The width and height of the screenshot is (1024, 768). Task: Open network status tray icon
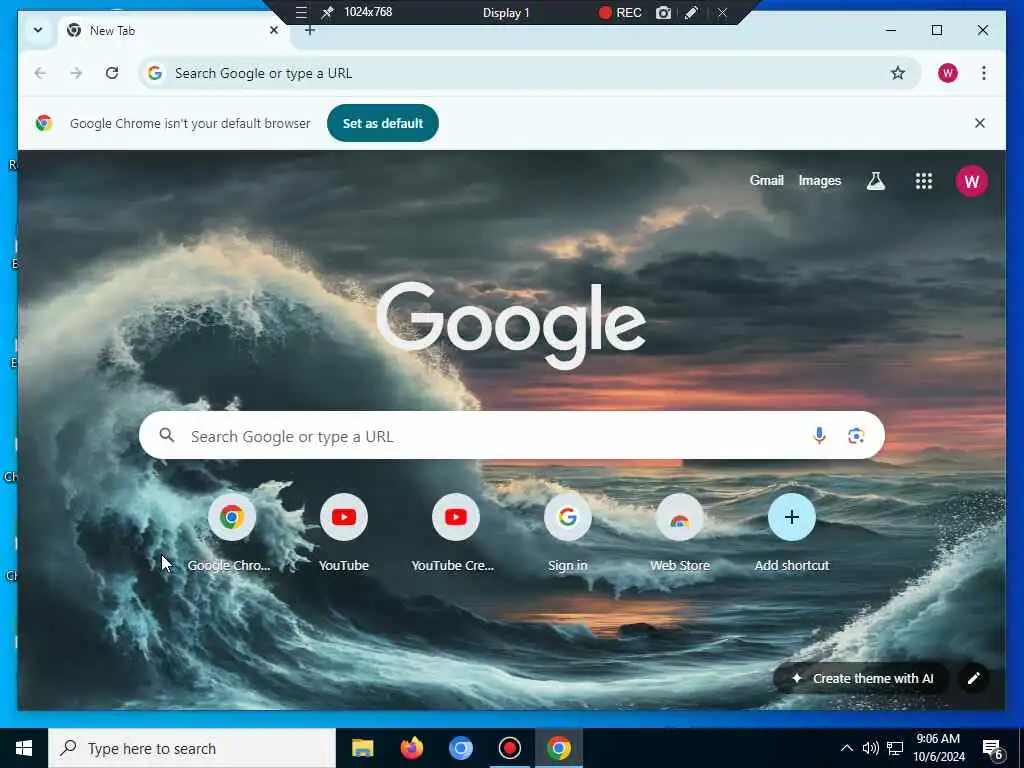895,748
